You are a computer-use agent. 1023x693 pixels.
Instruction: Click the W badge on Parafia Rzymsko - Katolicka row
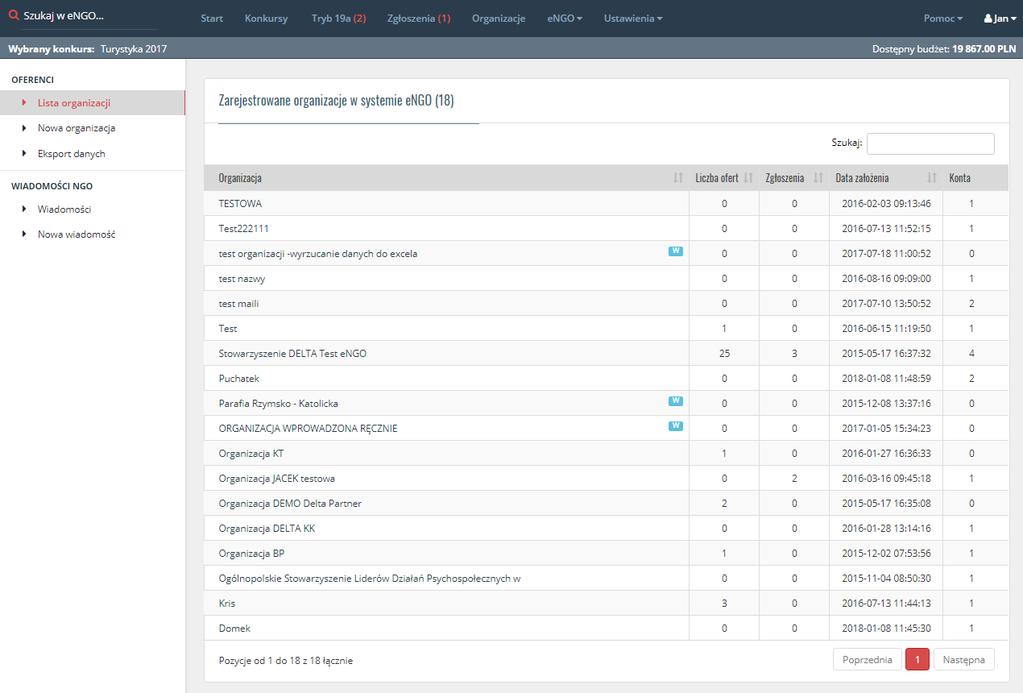click(675, 401)
